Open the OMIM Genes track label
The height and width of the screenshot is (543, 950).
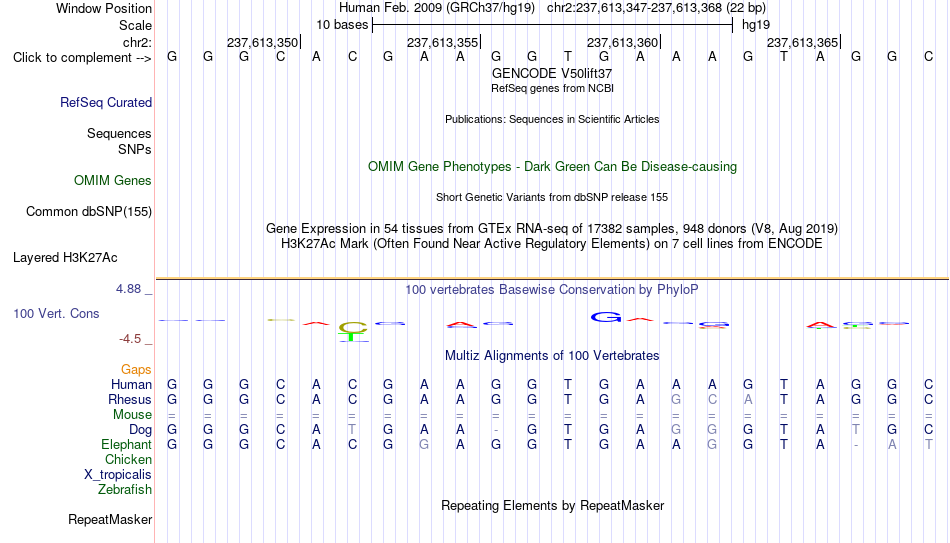tap(113, 181)
